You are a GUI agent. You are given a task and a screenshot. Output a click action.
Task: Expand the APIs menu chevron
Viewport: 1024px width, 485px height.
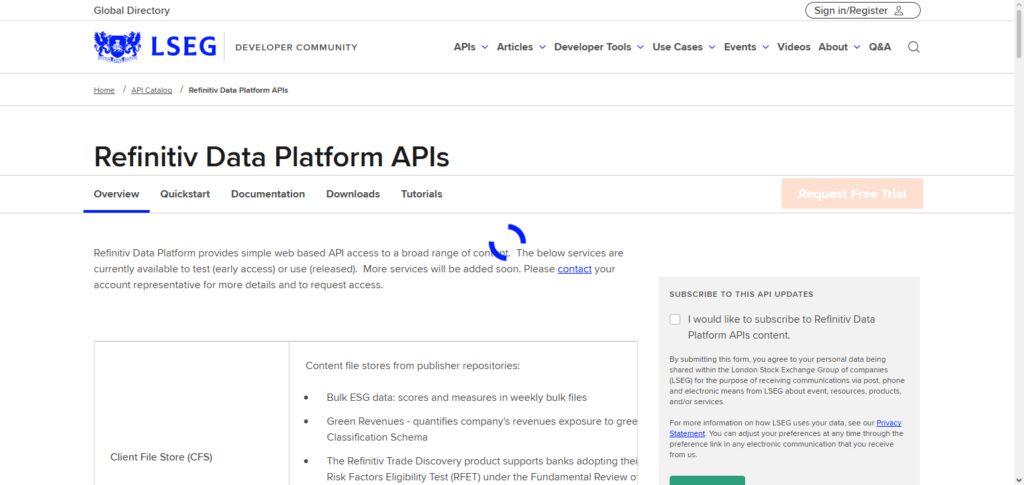click(485, 48)
